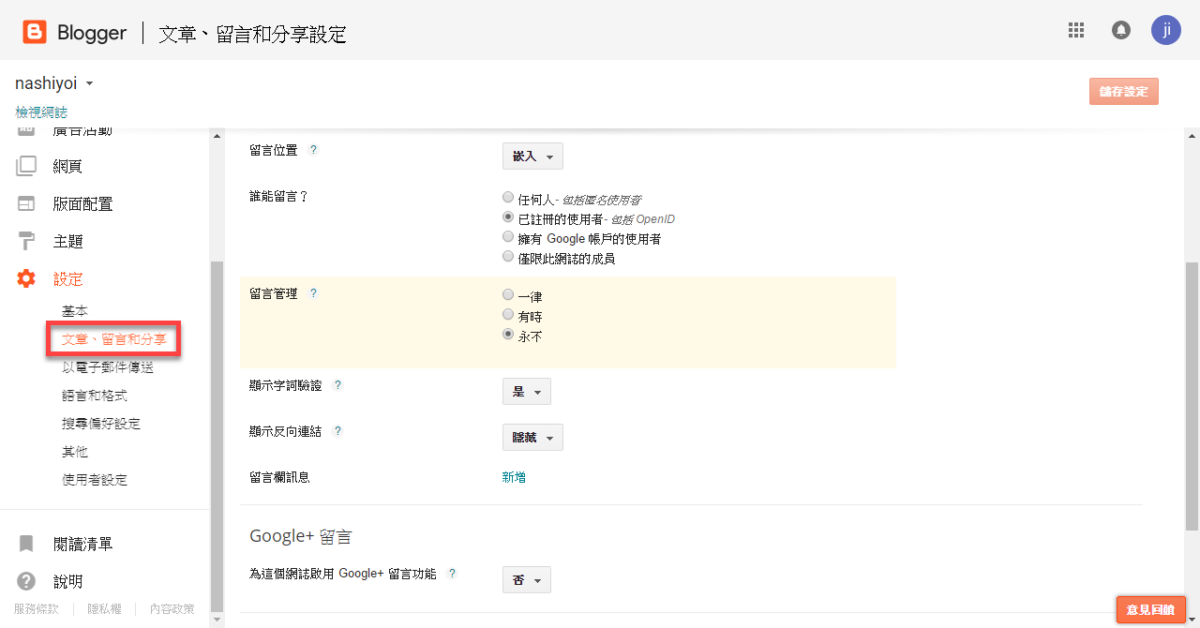Click the 儲存設定 save button
Viewport: 1200px width, 628px height.
click(x=1124, y=91)
